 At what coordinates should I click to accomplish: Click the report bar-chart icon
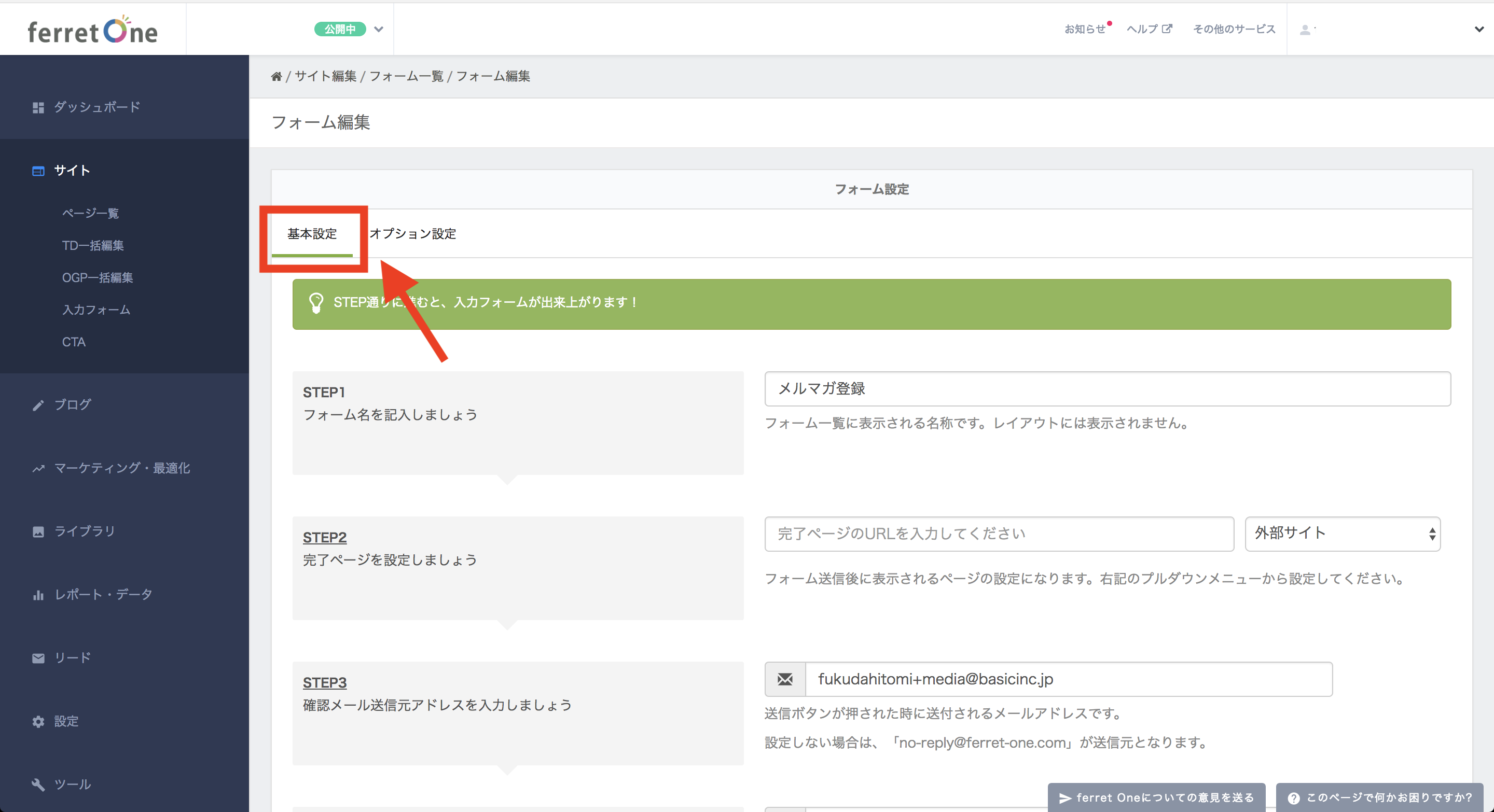click(x=38, y=595)
